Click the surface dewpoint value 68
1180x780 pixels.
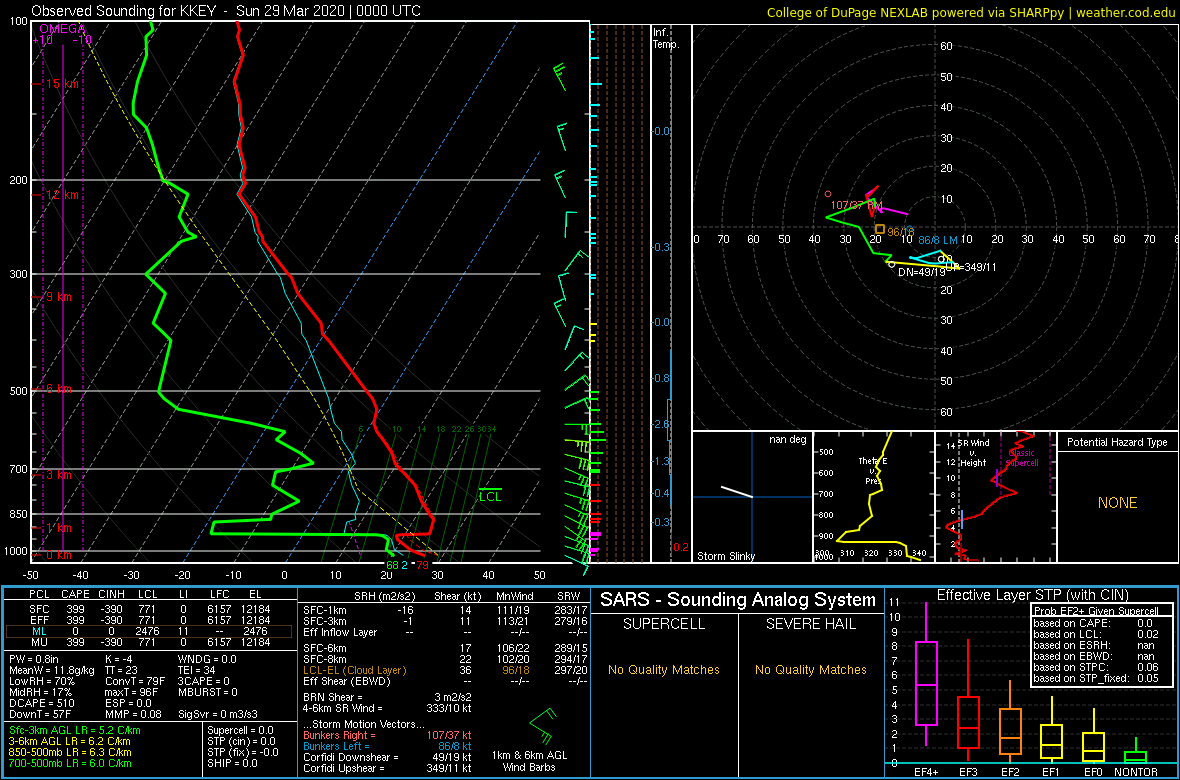(392, 565)
